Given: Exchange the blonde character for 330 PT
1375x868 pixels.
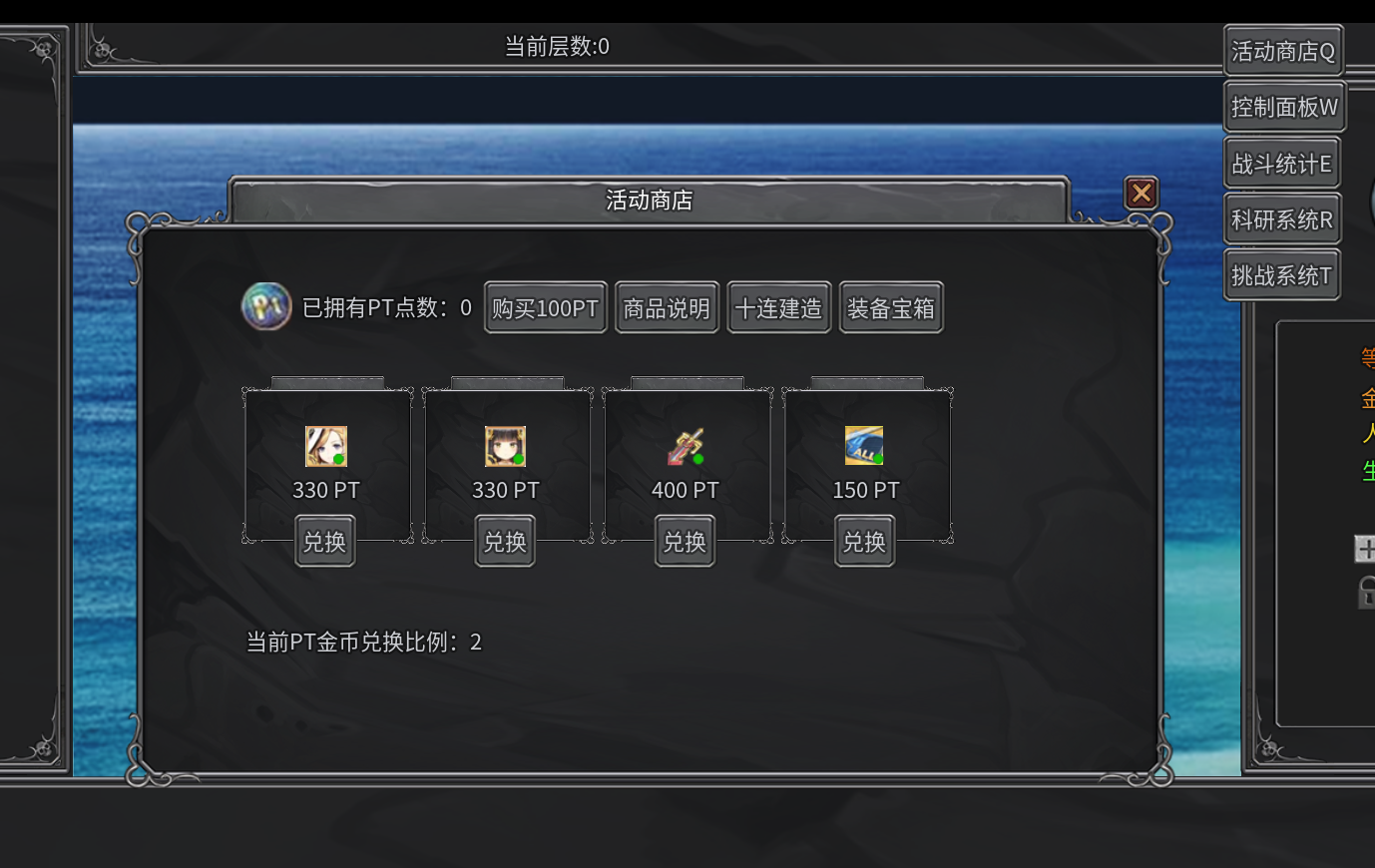Looking at the screenshot, I should coord(325,541).
